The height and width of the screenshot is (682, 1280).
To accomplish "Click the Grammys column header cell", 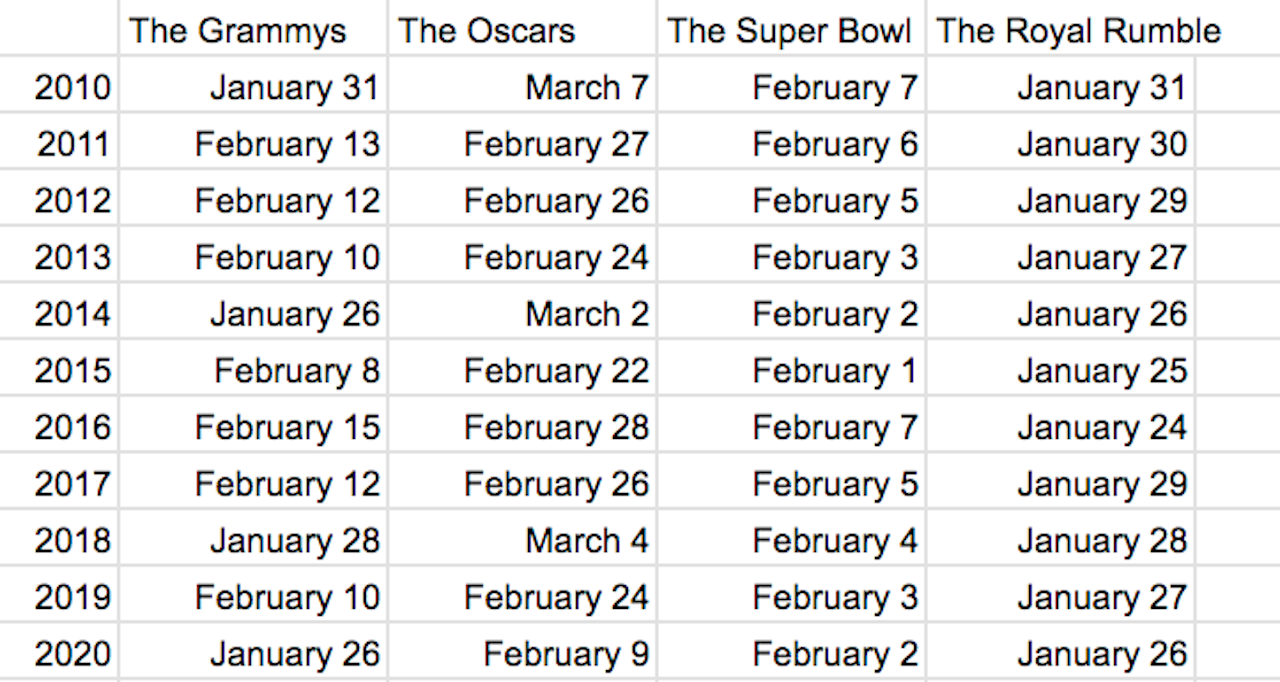I will click(253, 30).
